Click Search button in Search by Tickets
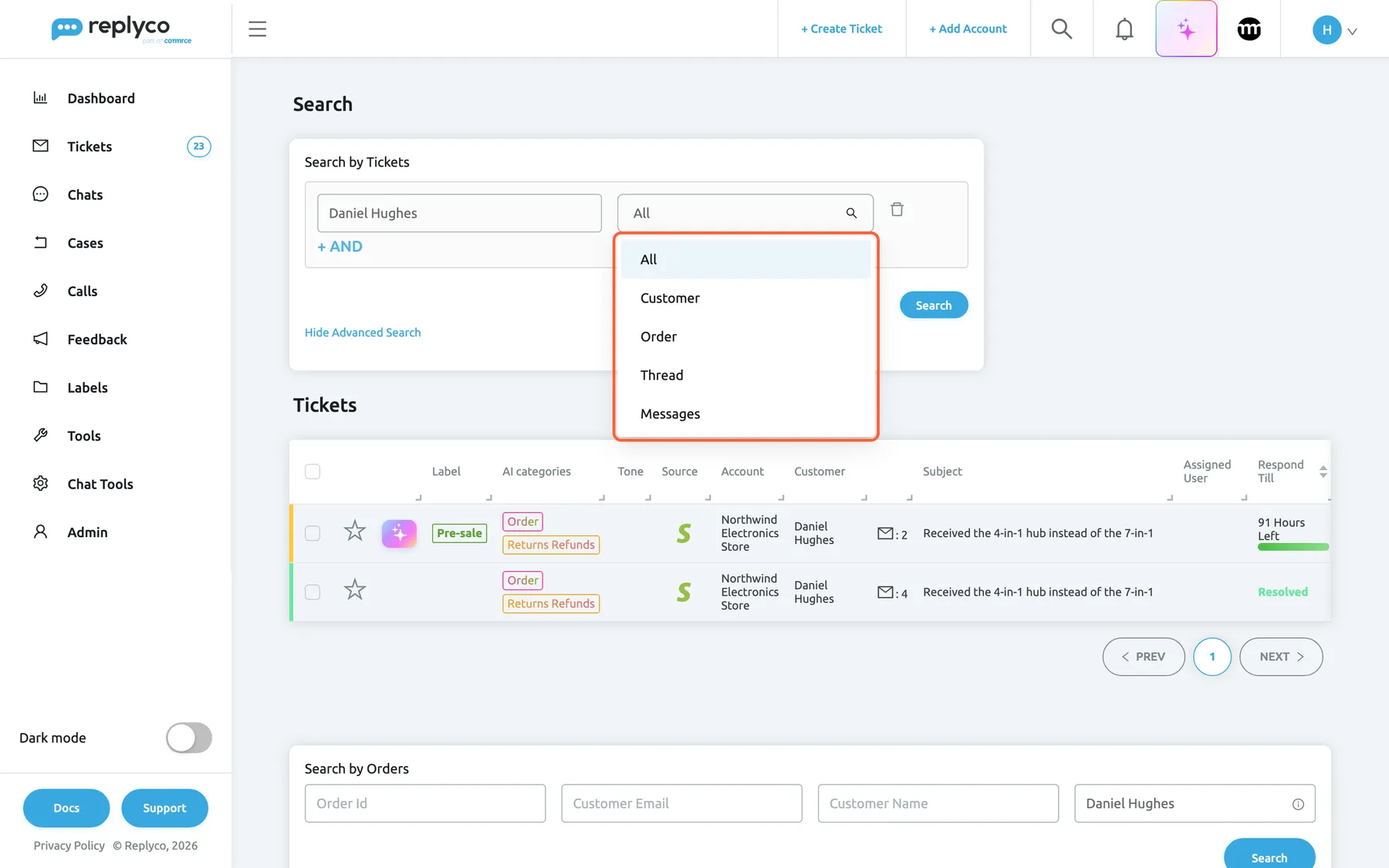 click(x=934, y=305)
